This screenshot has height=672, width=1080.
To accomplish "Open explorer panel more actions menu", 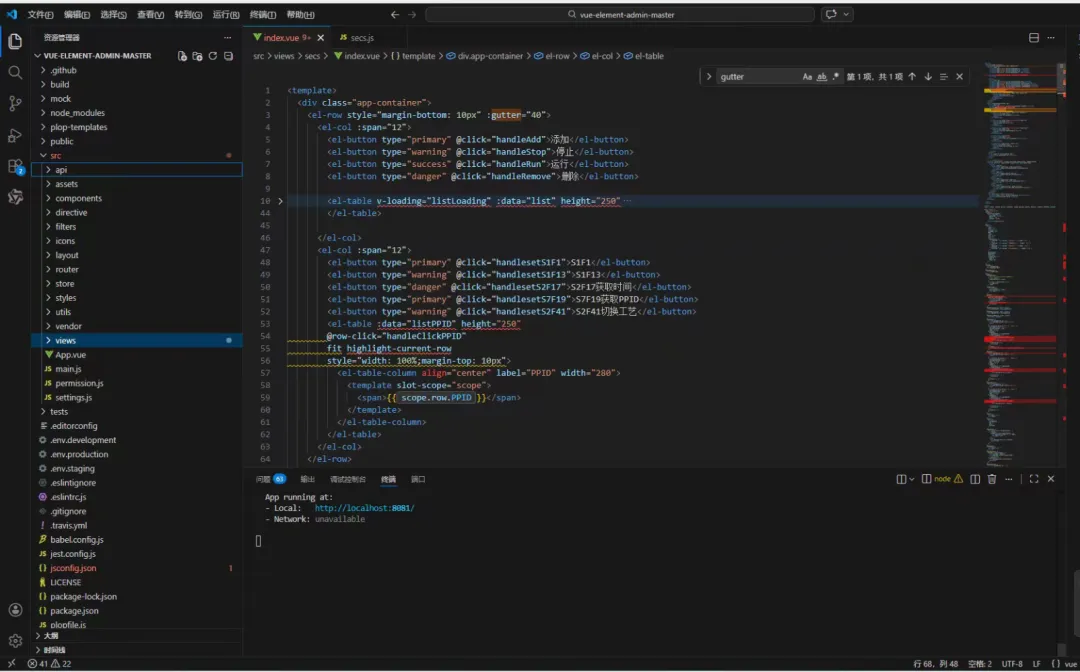I will 227,37.
